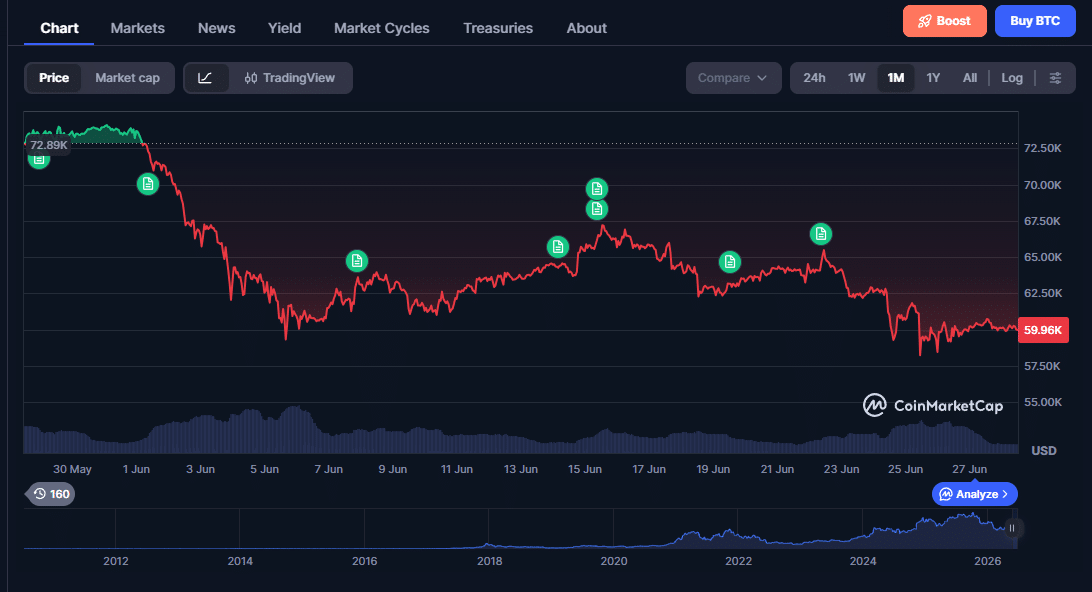Click the candlestick icon beside TradingView
The width and height of the screenshot is (1092, 592).
coord(251,78)
